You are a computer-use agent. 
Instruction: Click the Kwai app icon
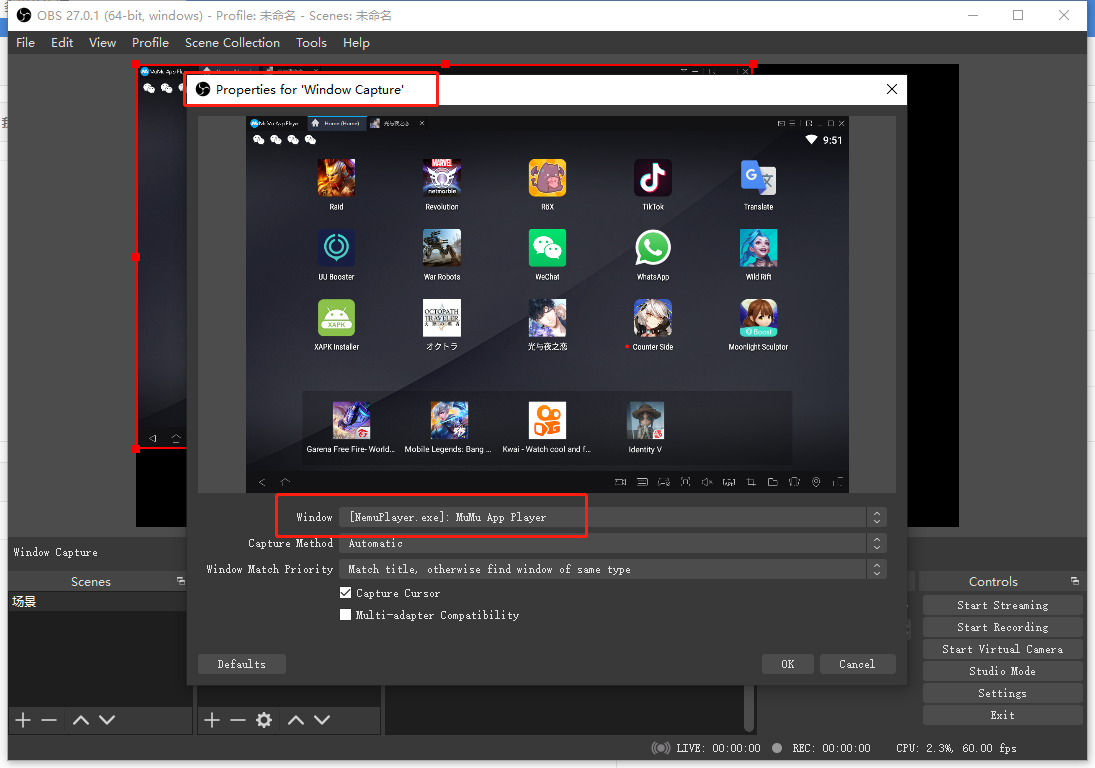[x=548, y=420]
